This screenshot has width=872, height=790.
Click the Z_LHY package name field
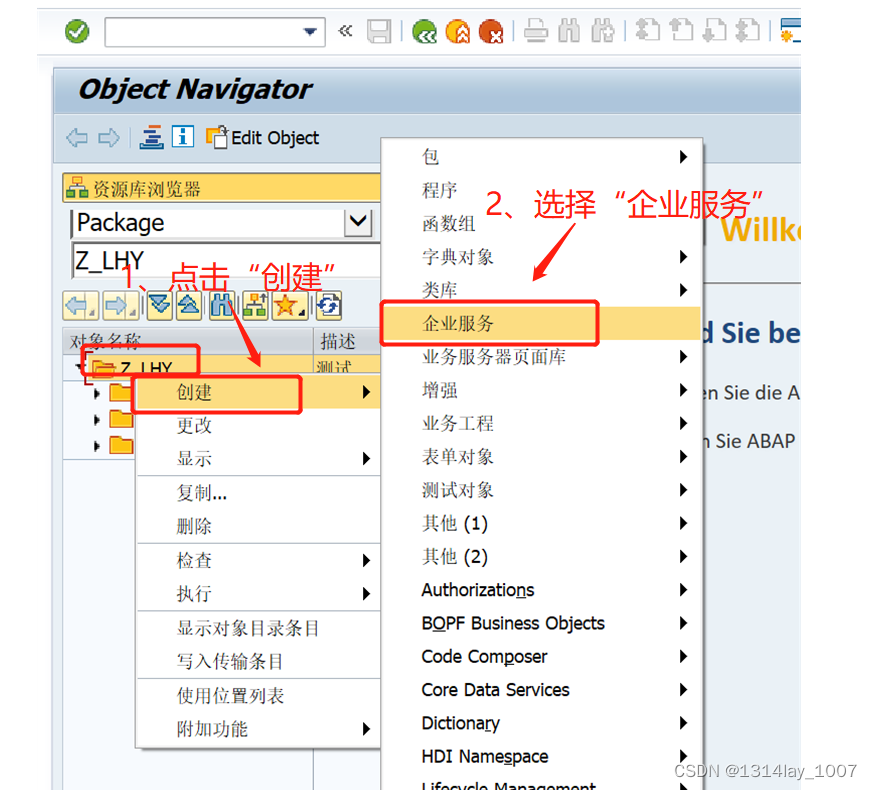pyautogui.click(x=226, y=260)
